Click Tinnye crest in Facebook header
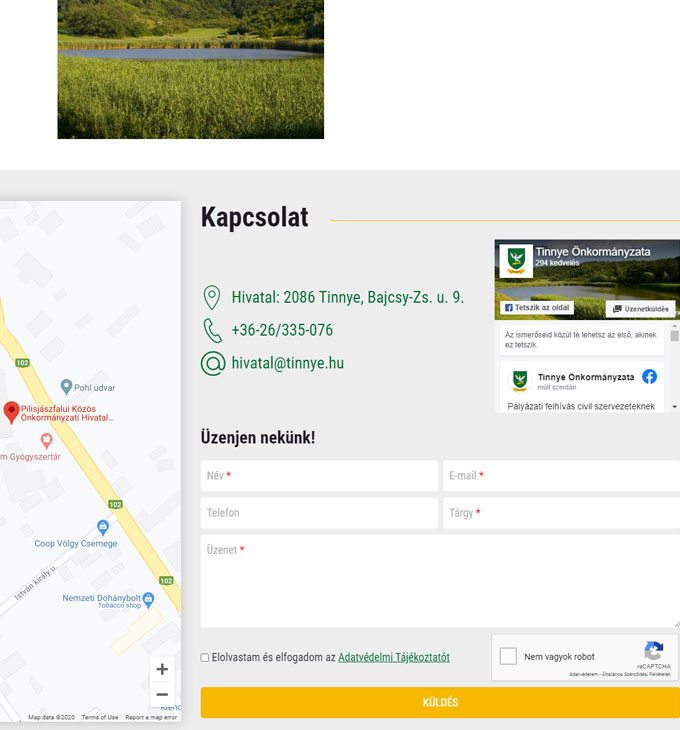680x730 pixels. point(516,261)
